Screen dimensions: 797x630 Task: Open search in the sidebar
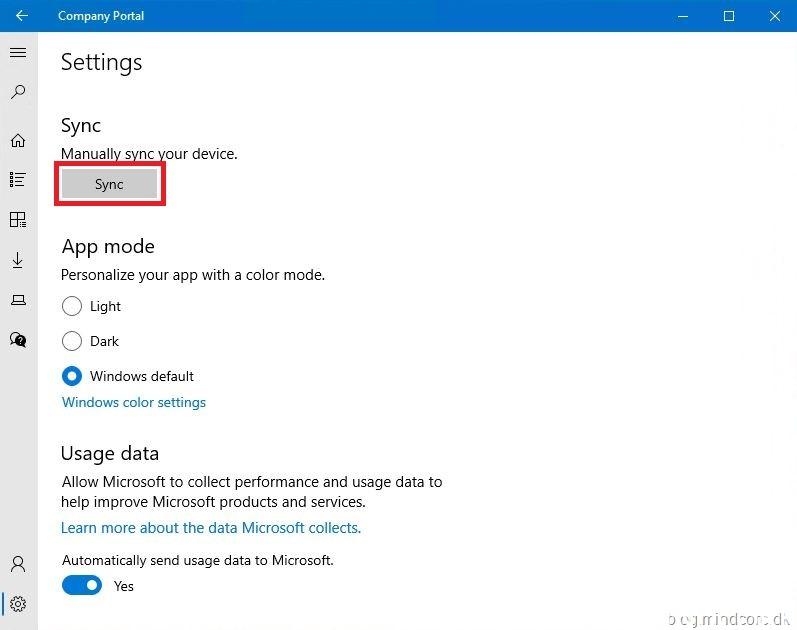coord(18,92)
